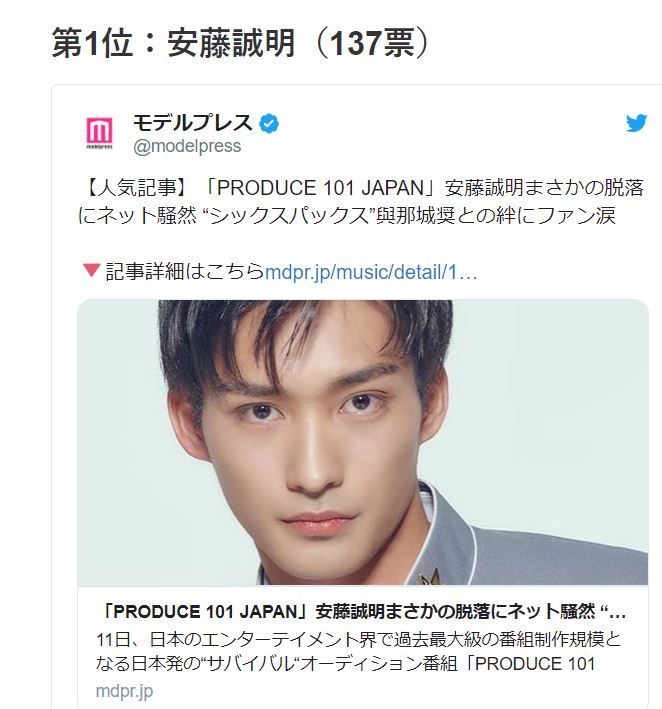Open the Twitter bird icon

pos(636,123)
